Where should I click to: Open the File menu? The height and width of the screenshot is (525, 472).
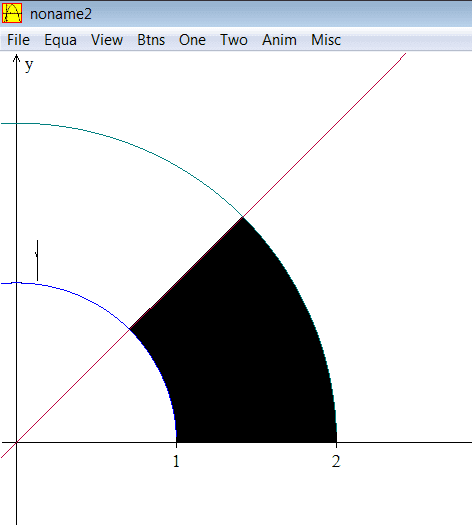click(x=18, y=40)
